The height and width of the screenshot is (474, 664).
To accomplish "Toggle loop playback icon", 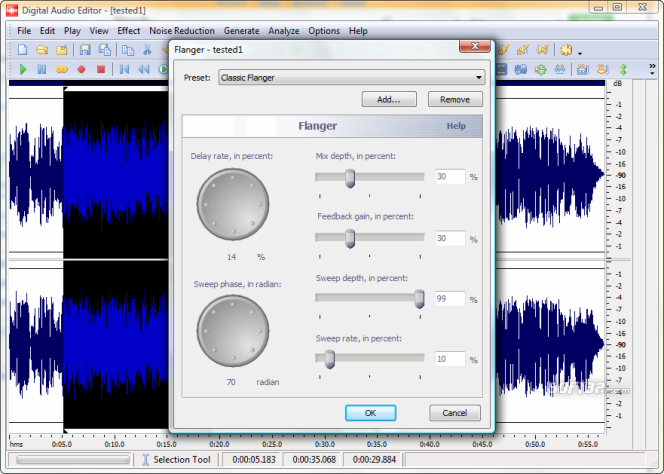I will [x=61, y=69].
